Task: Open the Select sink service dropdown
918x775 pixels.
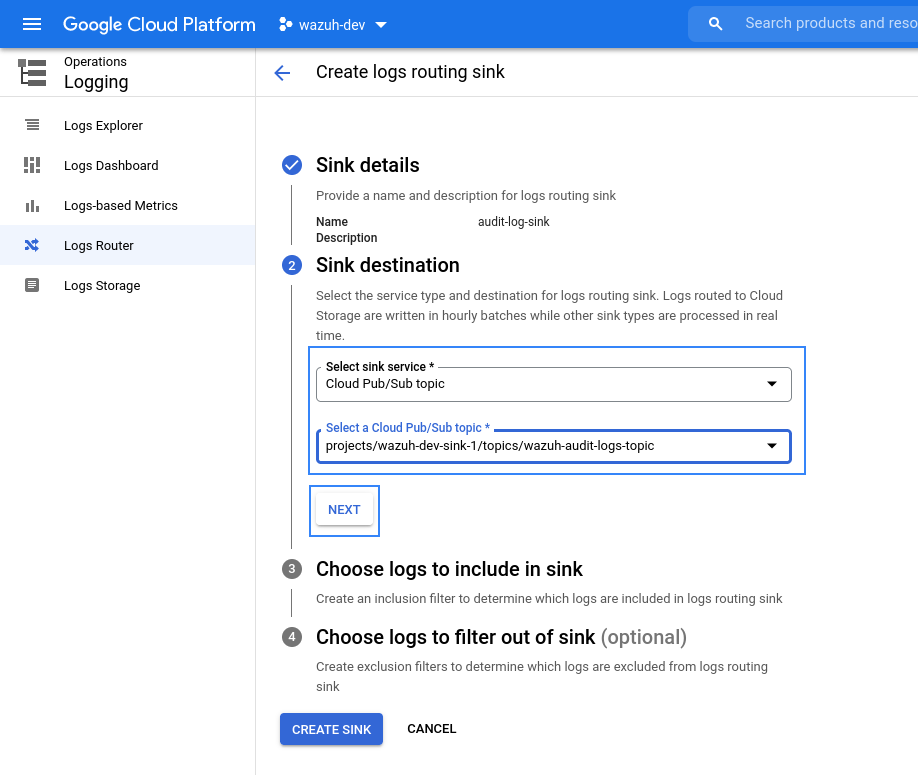Action: pyautogui.click(x=554, y=384)
